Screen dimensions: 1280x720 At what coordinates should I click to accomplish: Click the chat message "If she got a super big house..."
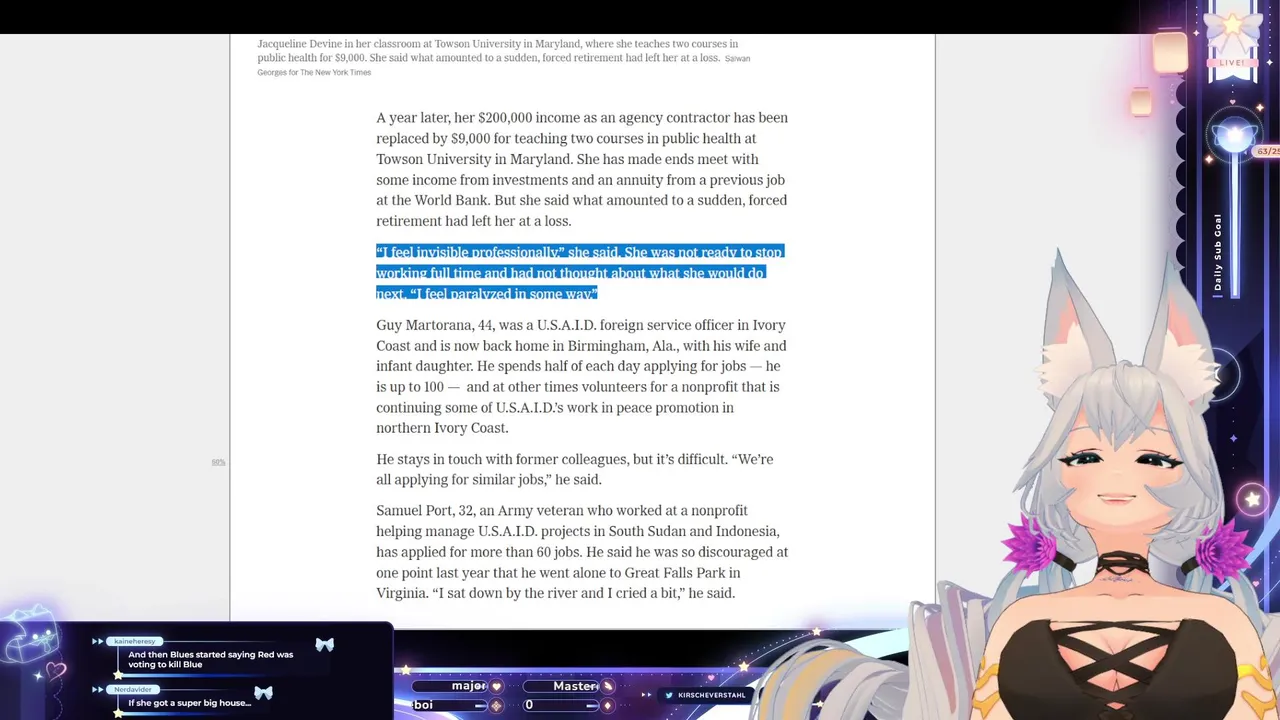click(189, 703)
